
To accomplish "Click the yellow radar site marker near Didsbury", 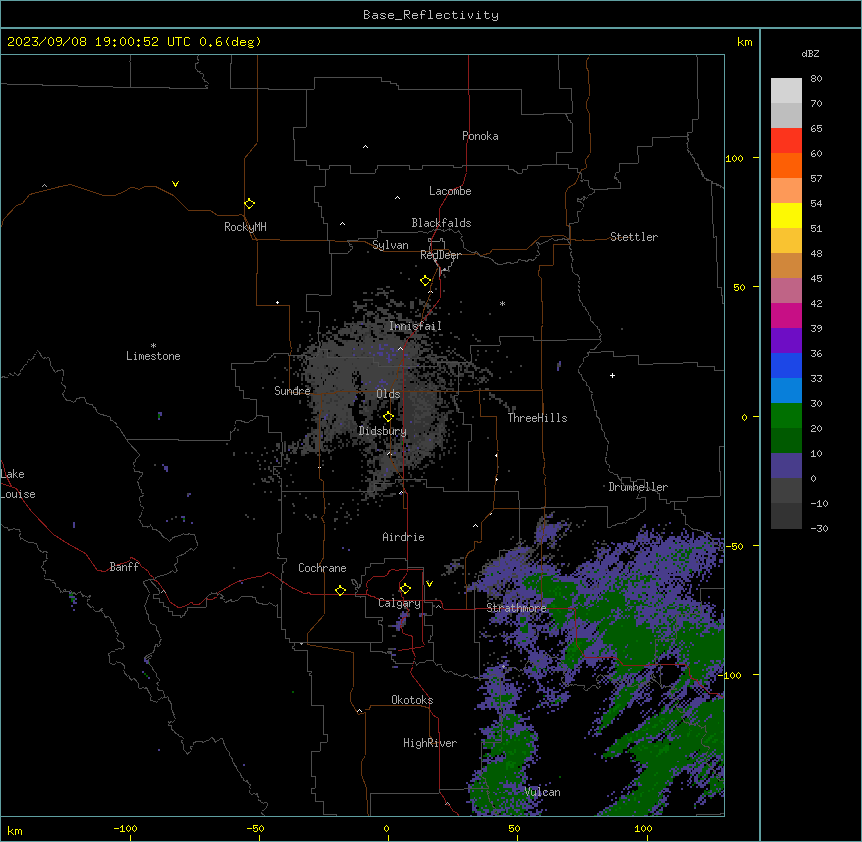I will (388, 417).
